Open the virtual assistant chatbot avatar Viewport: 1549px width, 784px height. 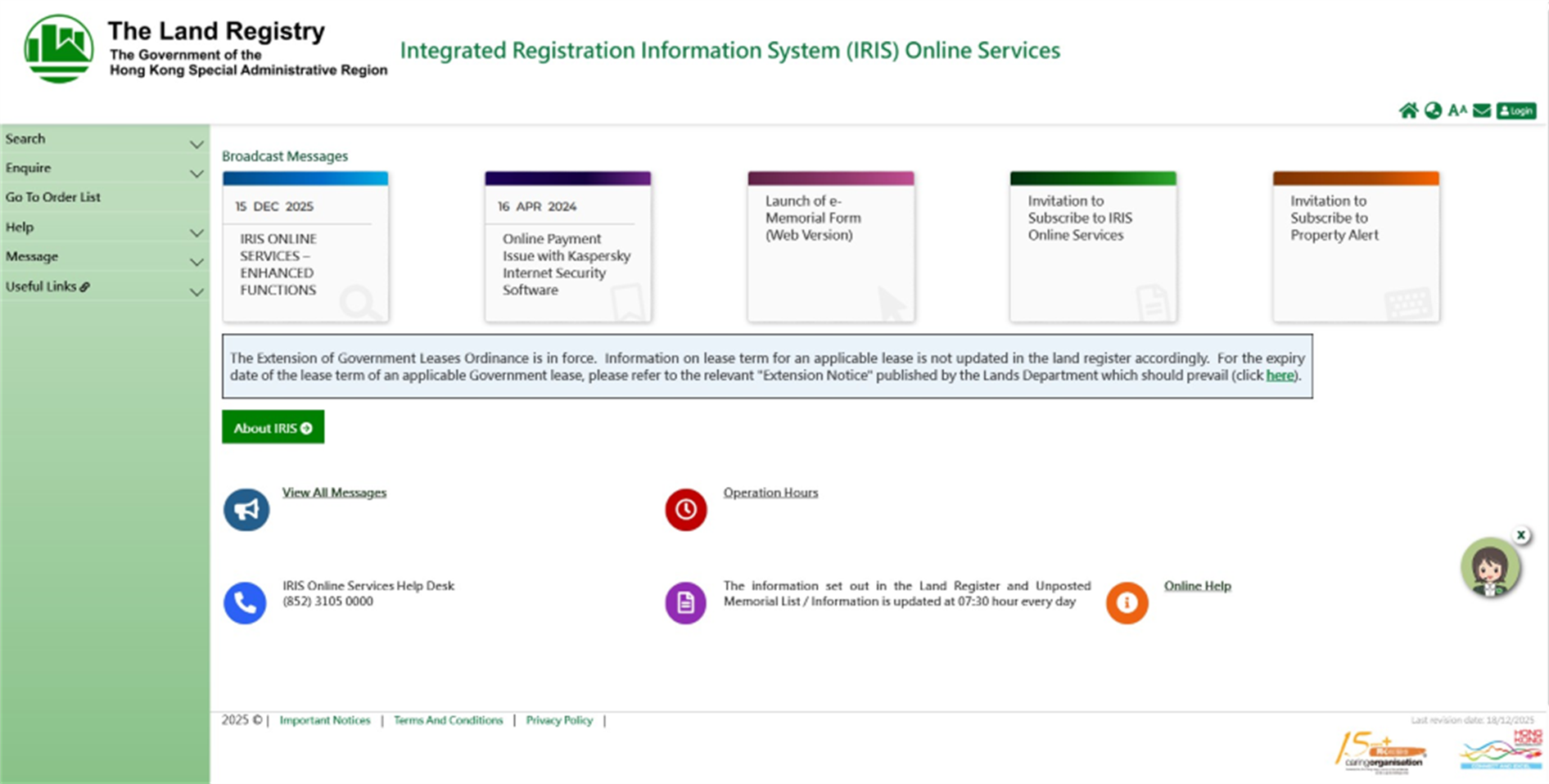(x=1489, y=567)
